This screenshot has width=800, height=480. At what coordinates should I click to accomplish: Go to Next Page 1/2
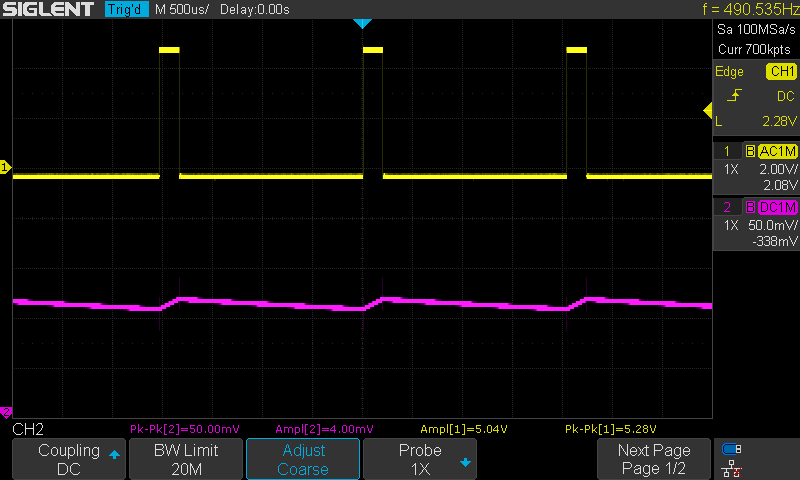pyautogui.click(x=654, y=459)
